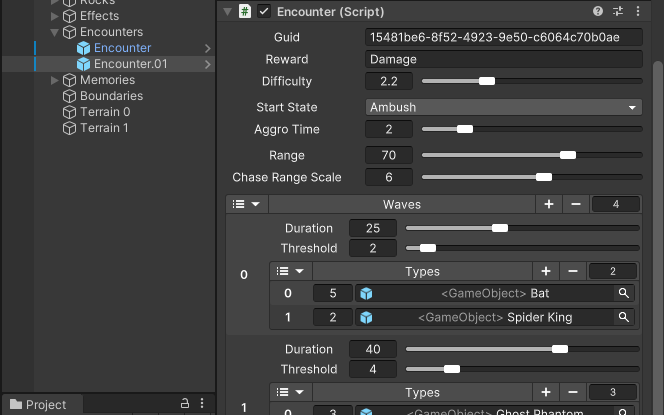
Task: Expand the Memories group in the hierarchy
Action: [56, 80]
